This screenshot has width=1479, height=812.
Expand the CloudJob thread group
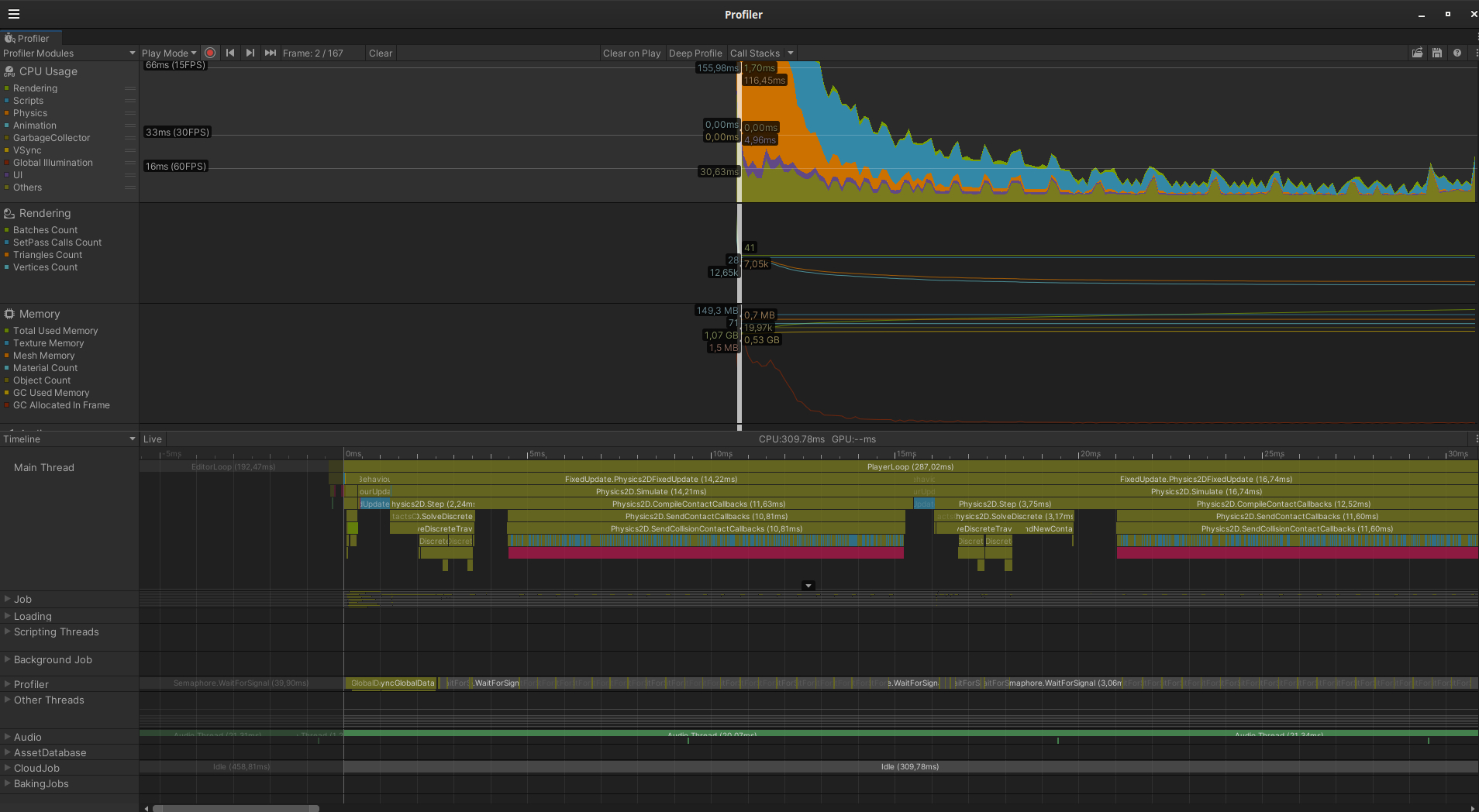pyautogui.click(x=8, y=768)
